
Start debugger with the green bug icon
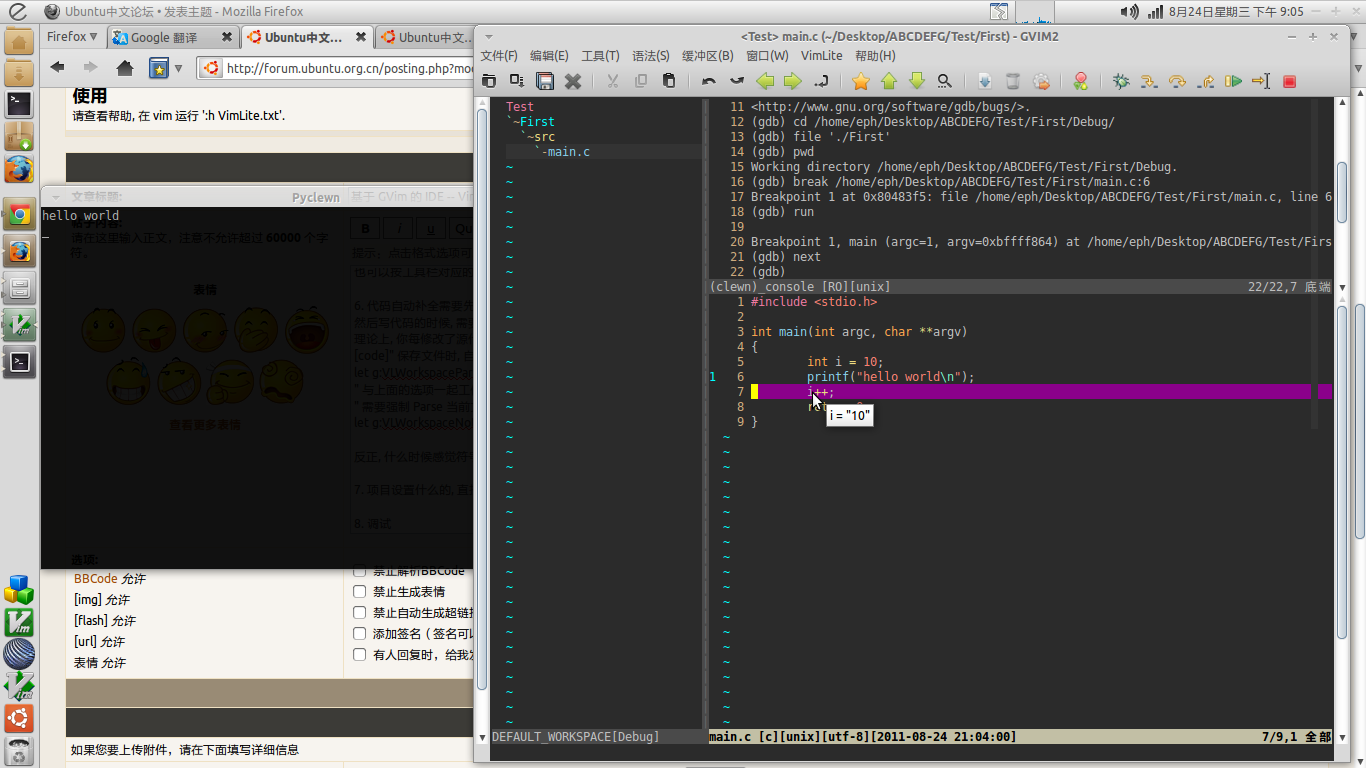click(x=1121, y=81)
